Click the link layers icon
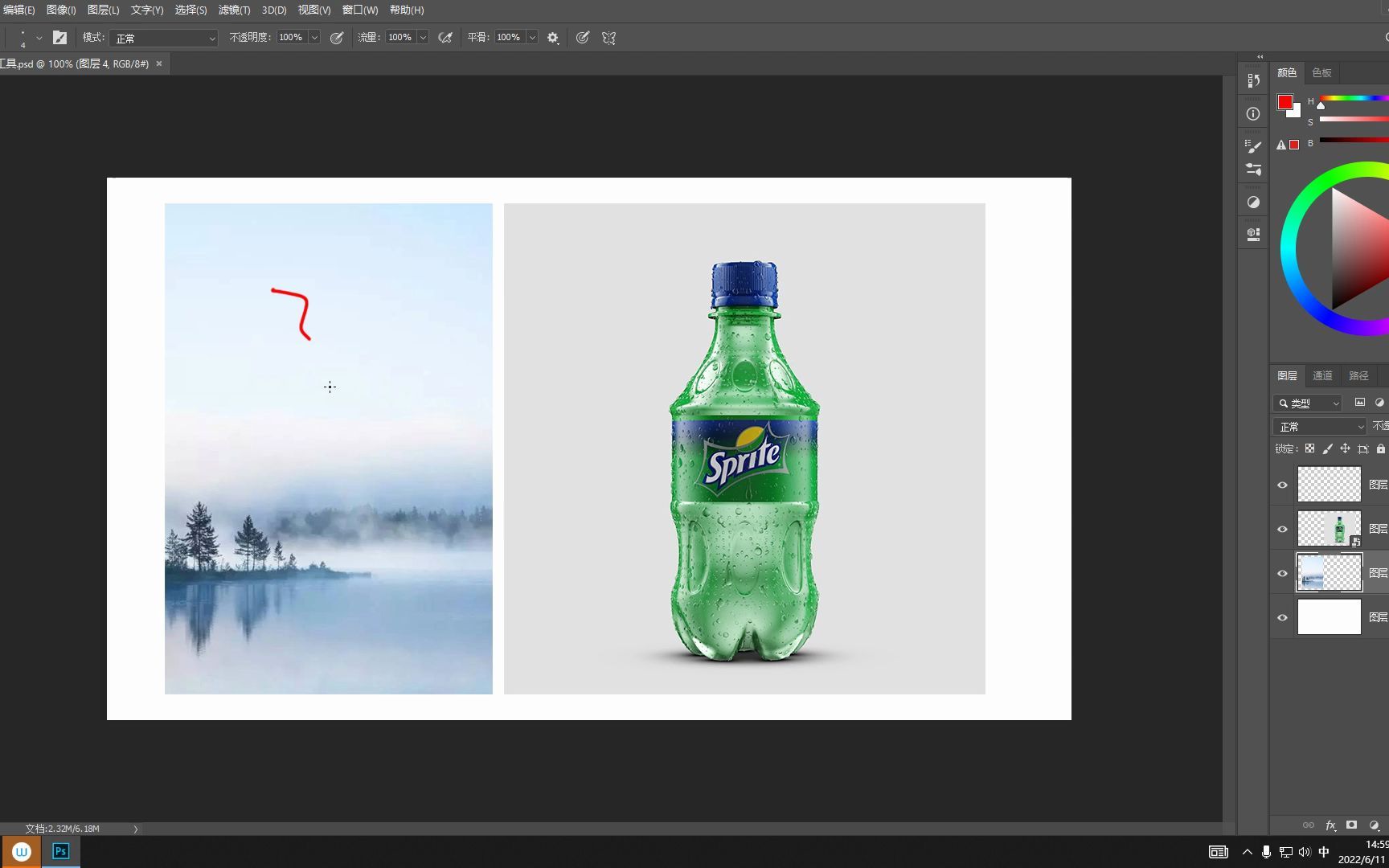 (x=1309, y=825)
